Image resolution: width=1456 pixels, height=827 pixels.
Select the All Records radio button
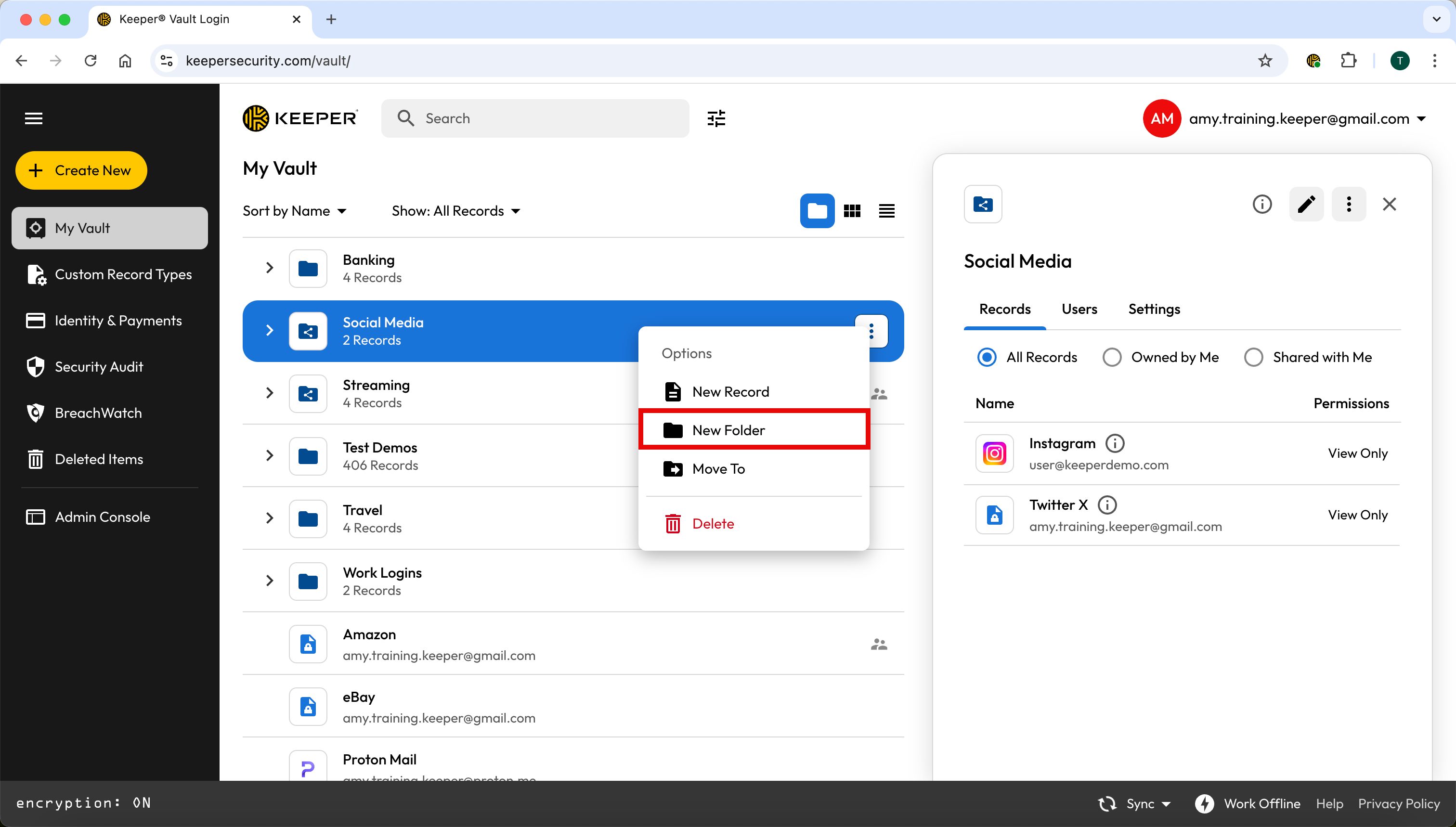pyautogui.click(x=987, y=357)
